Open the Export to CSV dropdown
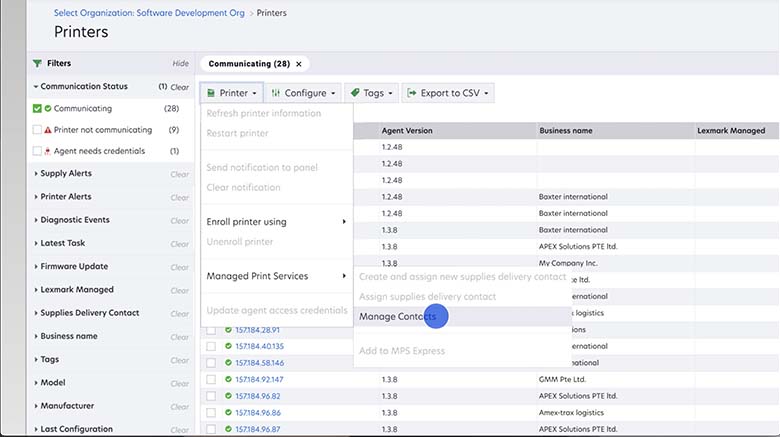 tap(448, 93)
